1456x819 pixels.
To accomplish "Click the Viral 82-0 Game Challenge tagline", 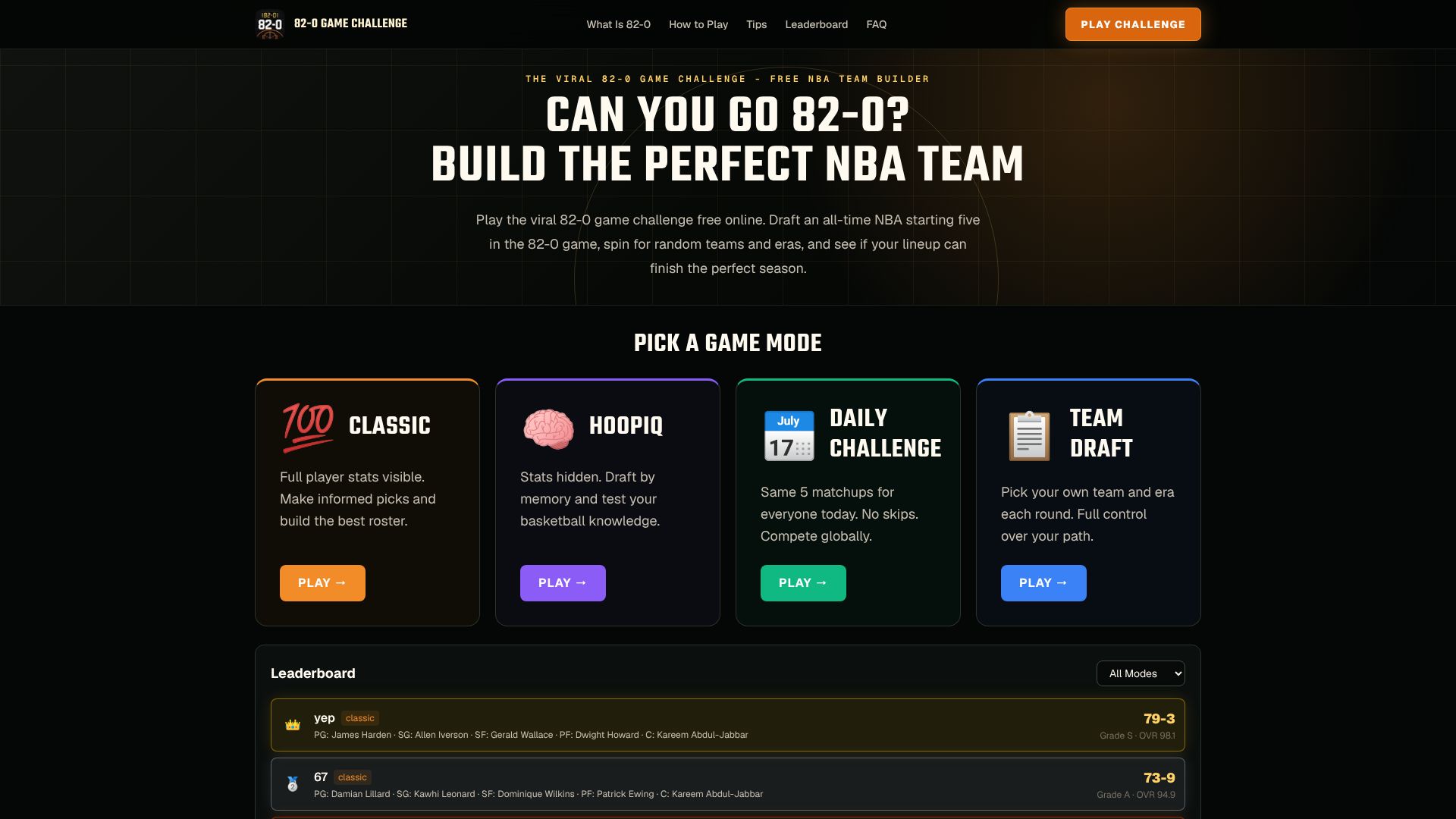I will pos(728,79).
